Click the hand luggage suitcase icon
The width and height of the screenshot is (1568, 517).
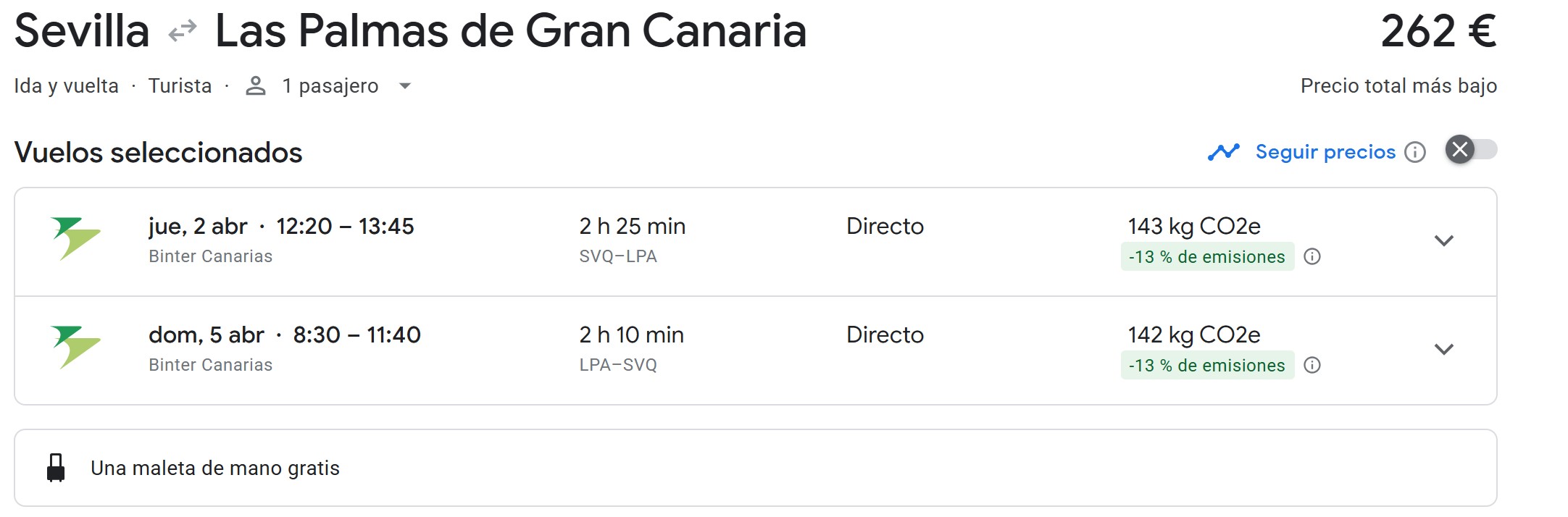point(56,468)
